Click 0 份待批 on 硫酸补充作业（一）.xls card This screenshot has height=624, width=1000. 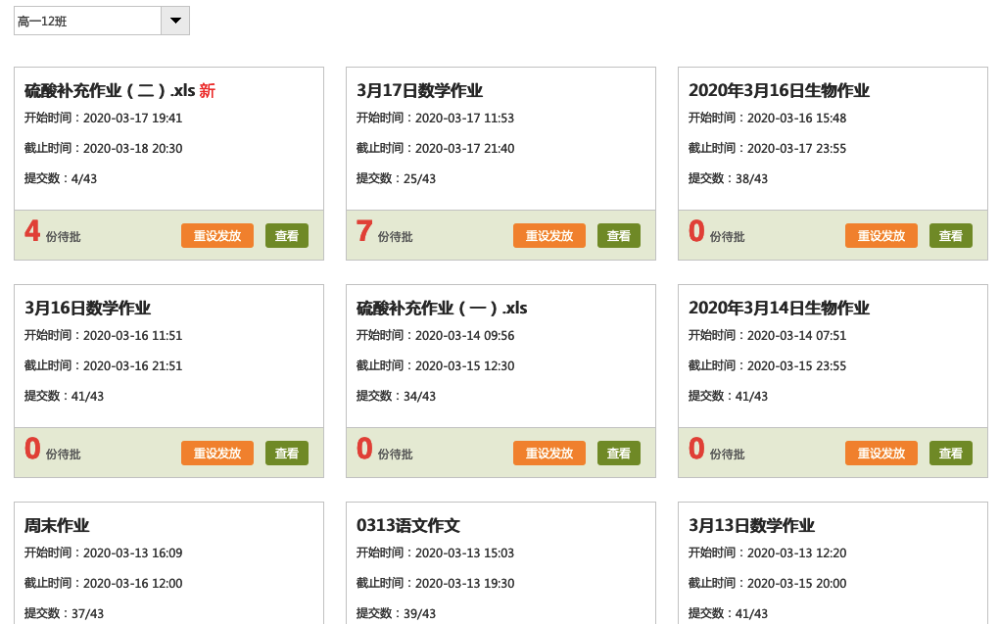point(385,449)
